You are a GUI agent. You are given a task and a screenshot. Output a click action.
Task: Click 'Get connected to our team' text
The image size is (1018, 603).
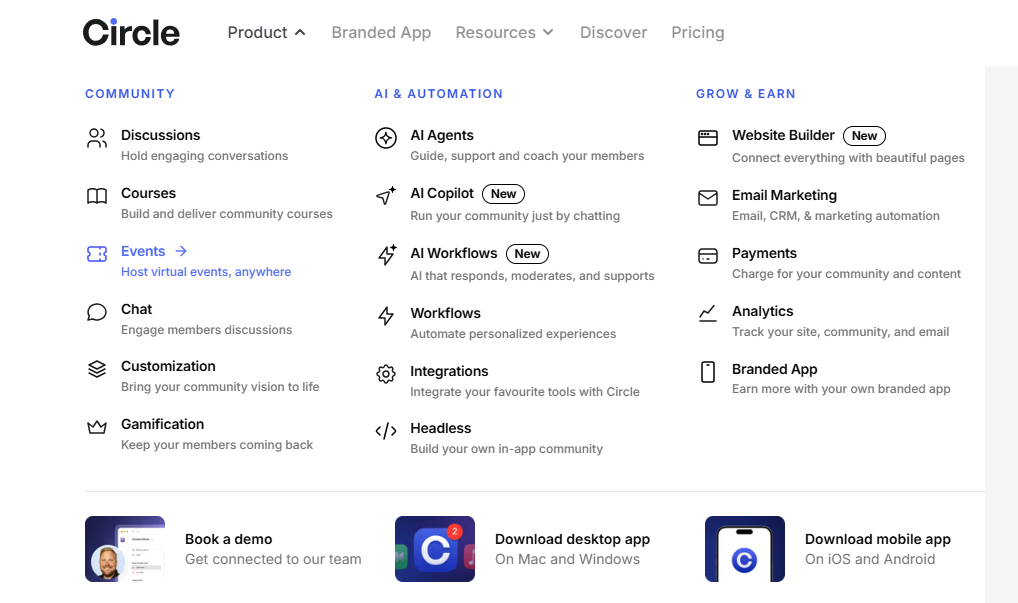pos(273,559)
